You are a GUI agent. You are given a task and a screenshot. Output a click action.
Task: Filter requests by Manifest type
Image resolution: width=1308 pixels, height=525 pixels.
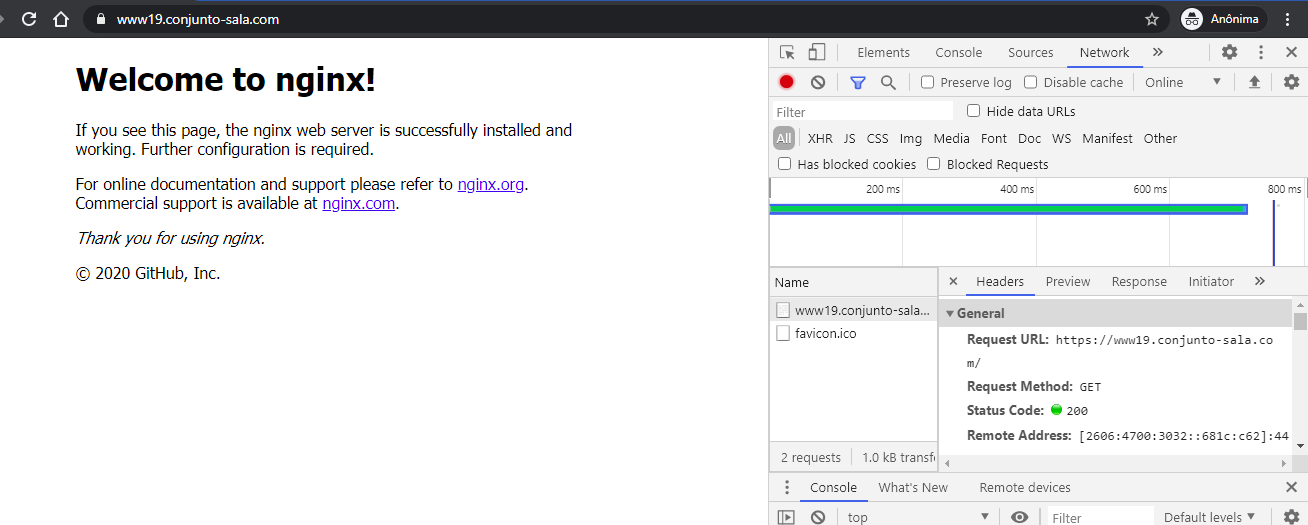pyautogui.click(x=1107, y=138)
